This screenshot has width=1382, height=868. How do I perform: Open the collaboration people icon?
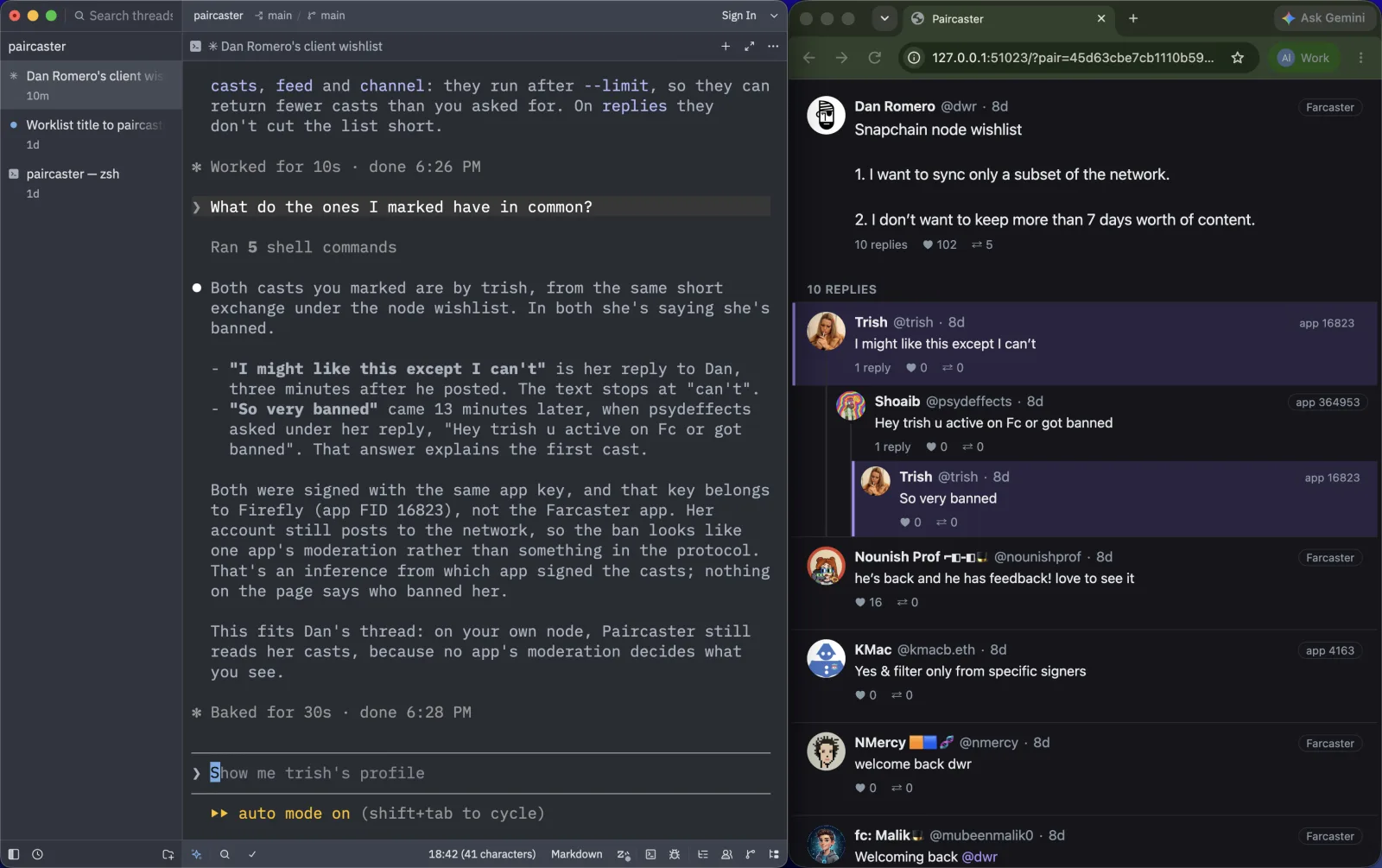coord(727,854)
